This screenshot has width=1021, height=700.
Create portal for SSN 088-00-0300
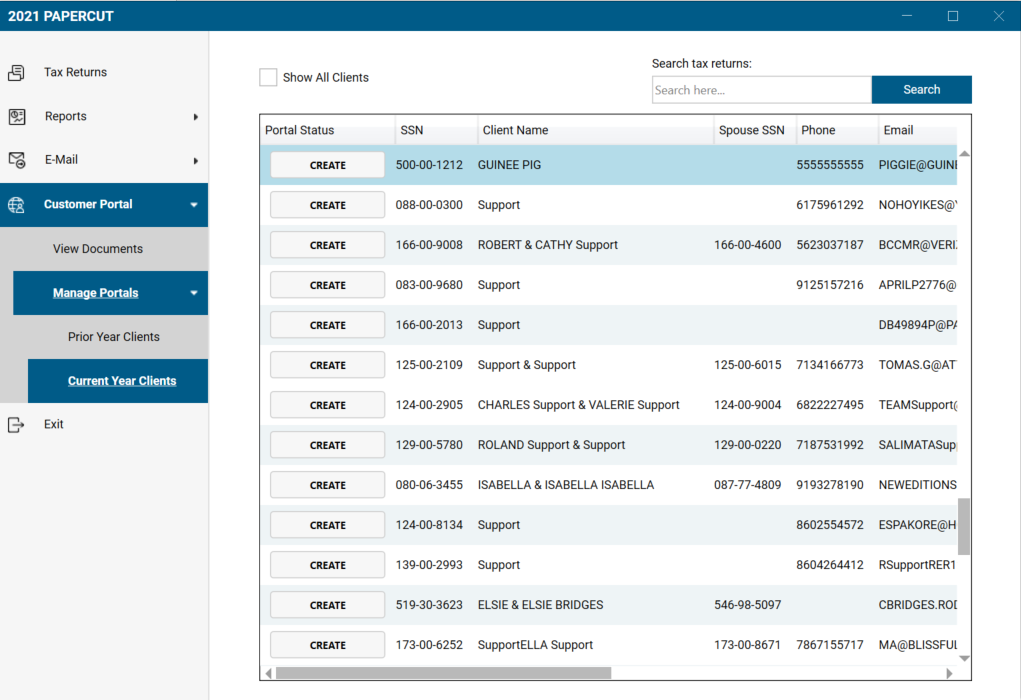point(328,205)
